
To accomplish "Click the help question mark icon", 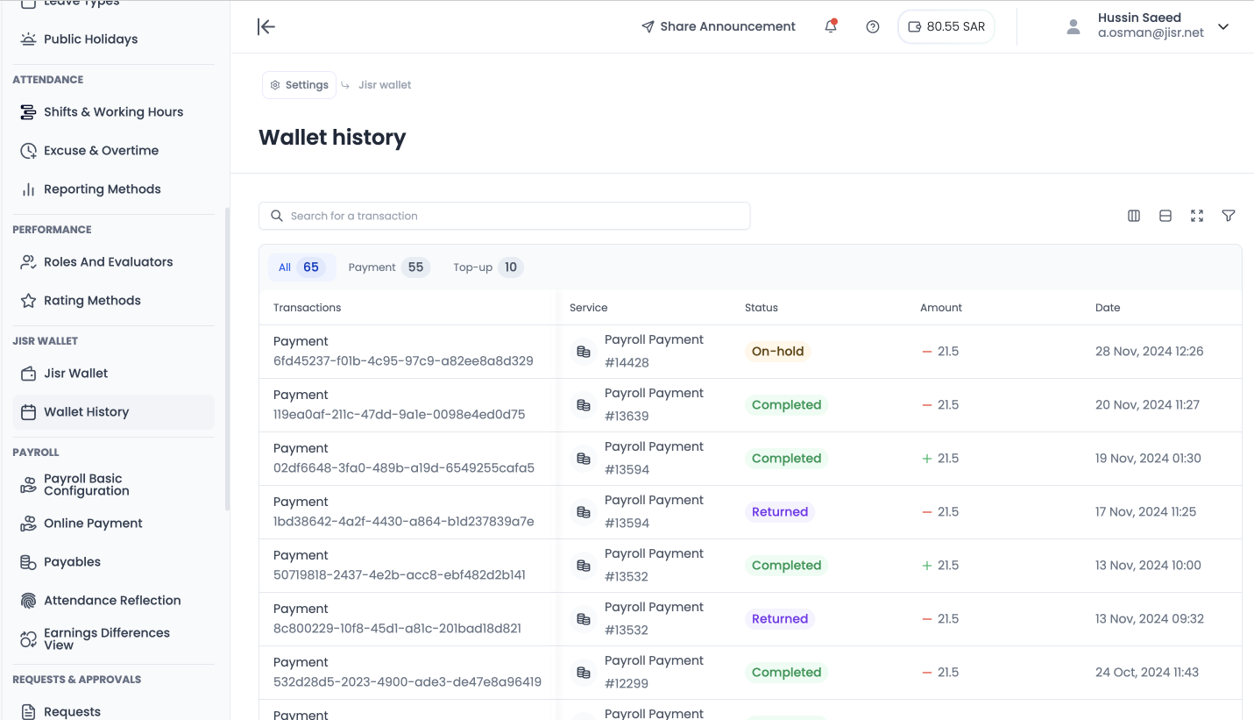I will (872, 27).
